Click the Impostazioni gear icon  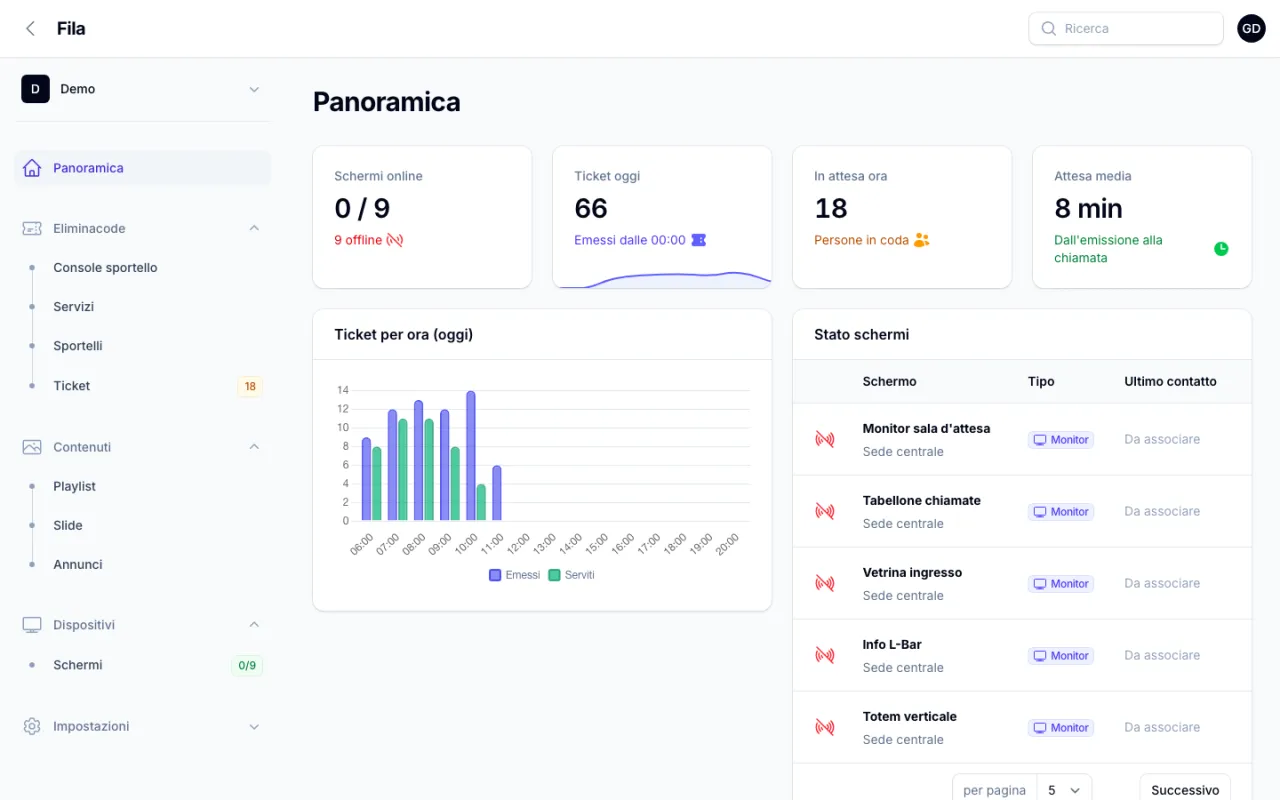tap(32, 726)
